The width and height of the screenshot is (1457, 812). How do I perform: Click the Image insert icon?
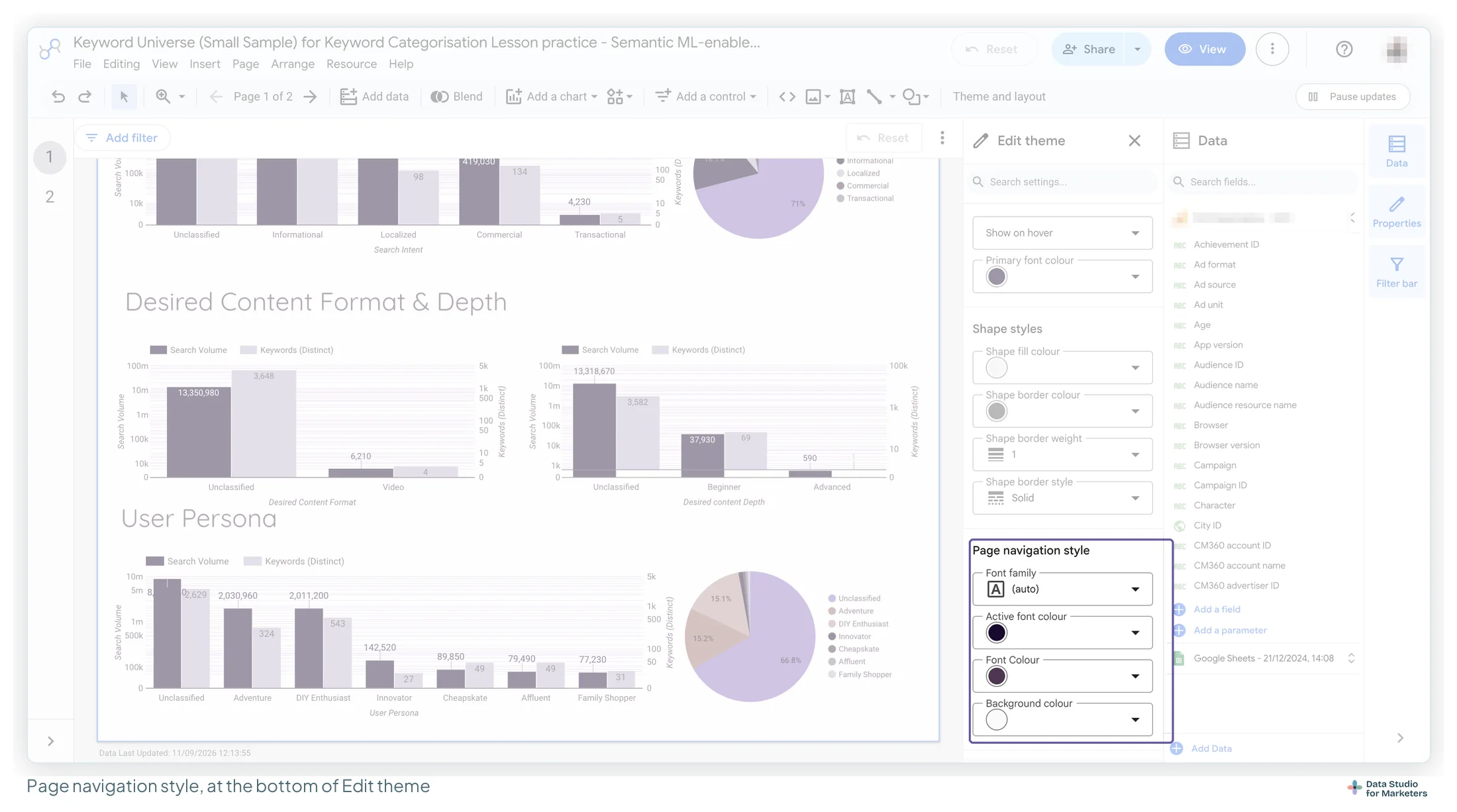813,97
